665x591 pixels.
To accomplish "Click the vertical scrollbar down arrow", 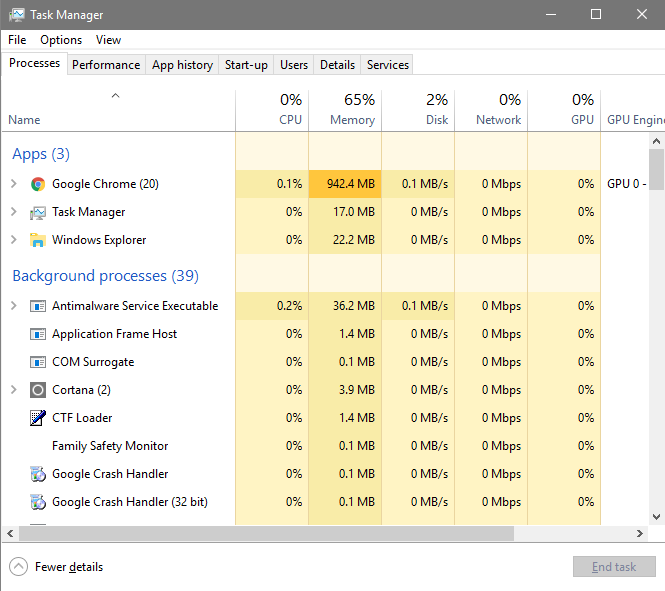I will [x=657, y=516].
